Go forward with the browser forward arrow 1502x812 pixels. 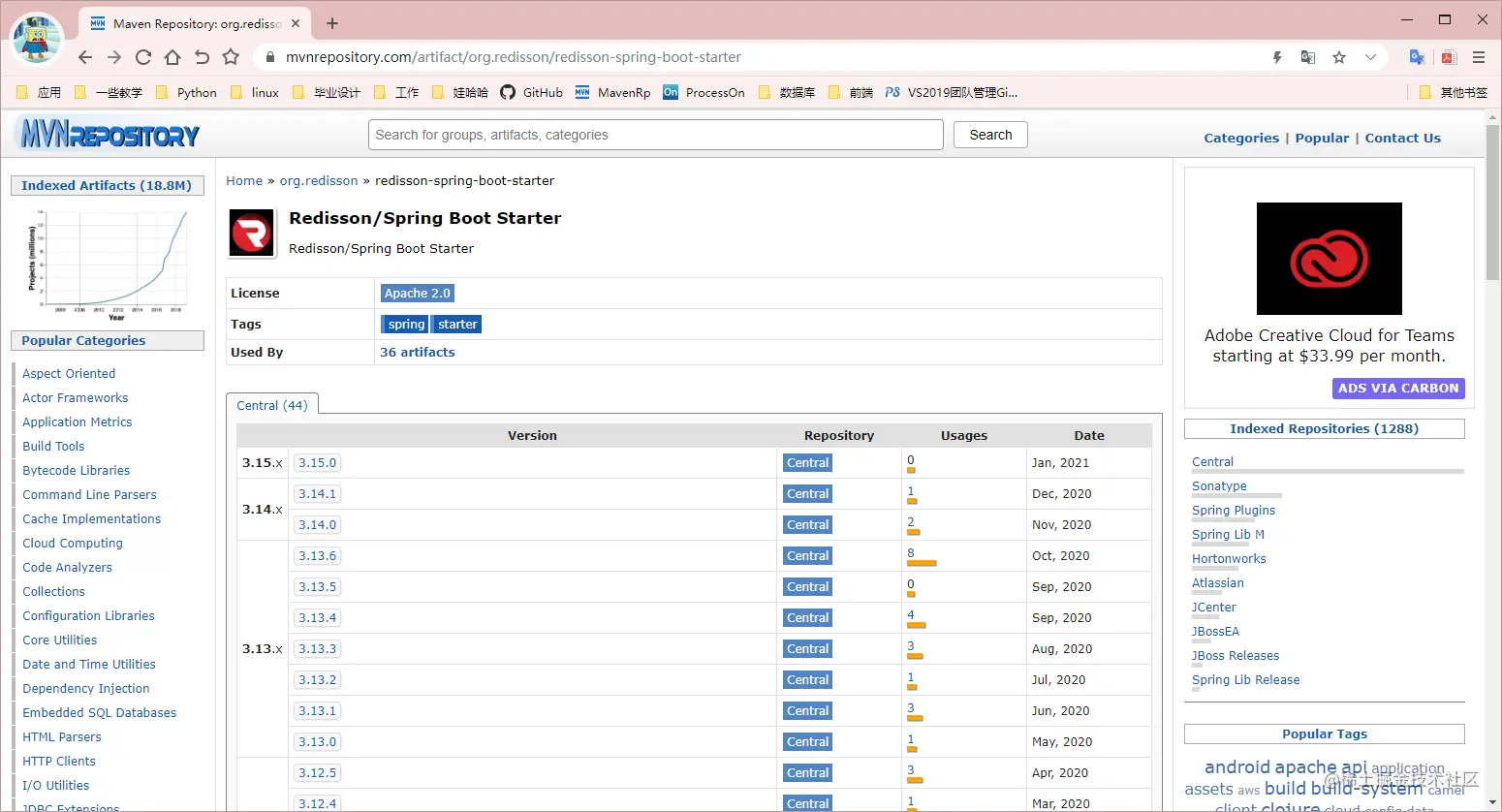tap(114, 57)
